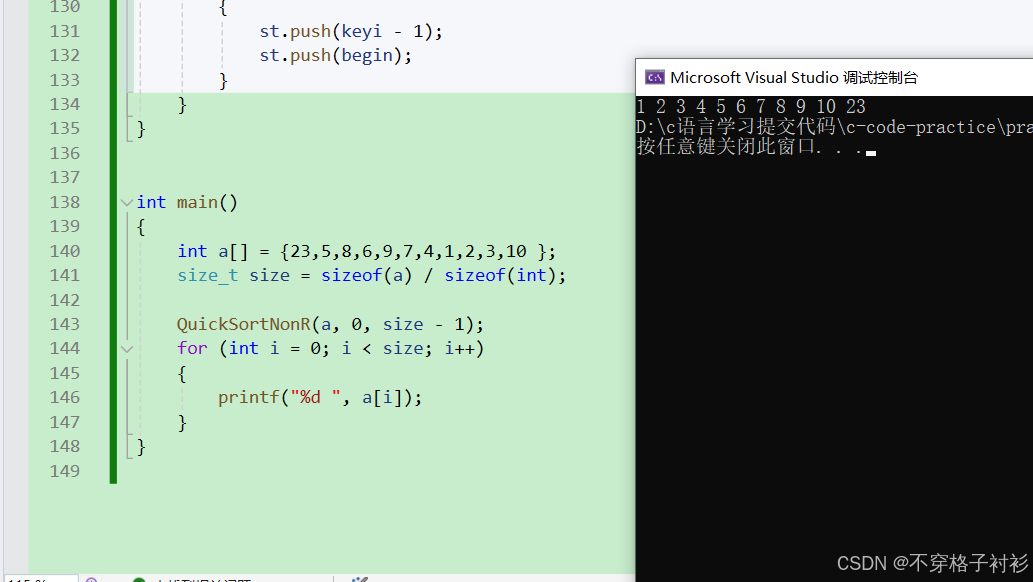Place cursor on printf in line 146

point(249,397)
